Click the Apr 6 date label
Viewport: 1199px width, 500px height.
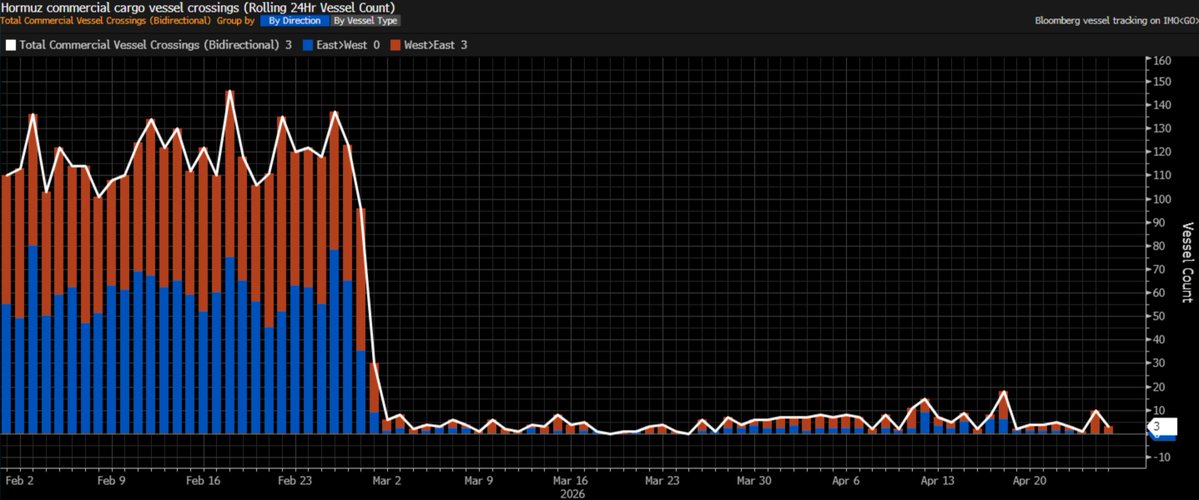click(845, 482)
